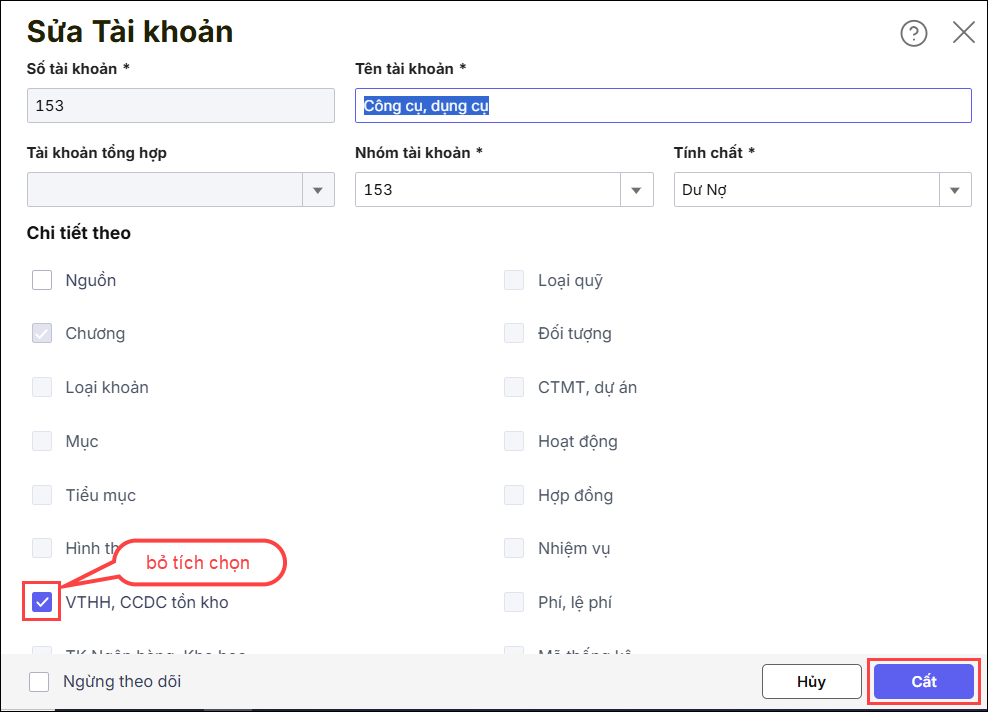Select the Loại quỹ checkbox
Image resolution: width=988 pixels, height=712 pixels.
click(514, 280)
